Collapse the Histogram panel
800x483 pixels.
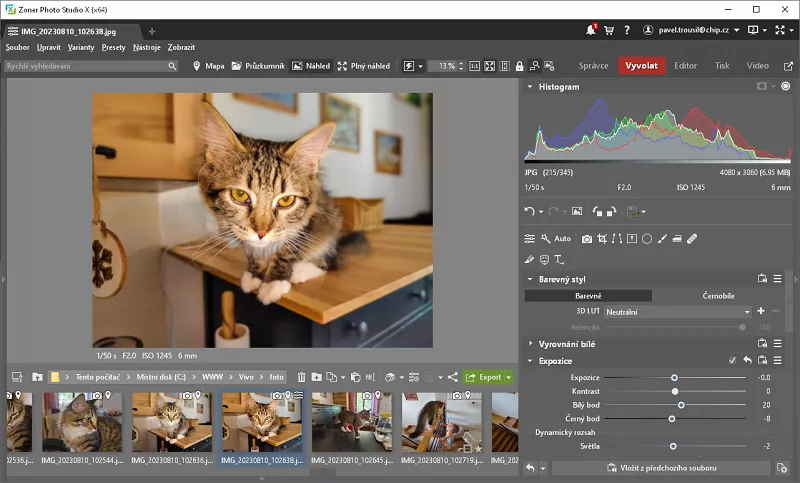tap(530, 87)
